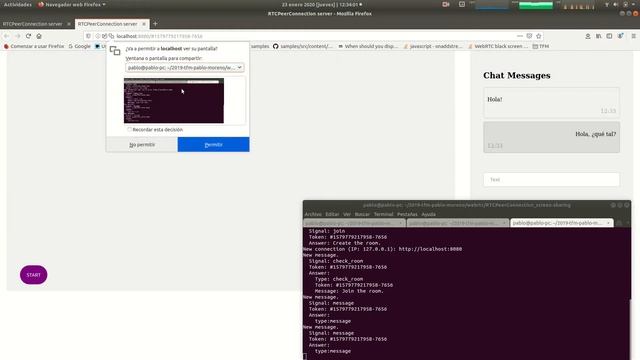Open the Firefox account icon
Screen dimensions: 640x360
pos(588,36)
